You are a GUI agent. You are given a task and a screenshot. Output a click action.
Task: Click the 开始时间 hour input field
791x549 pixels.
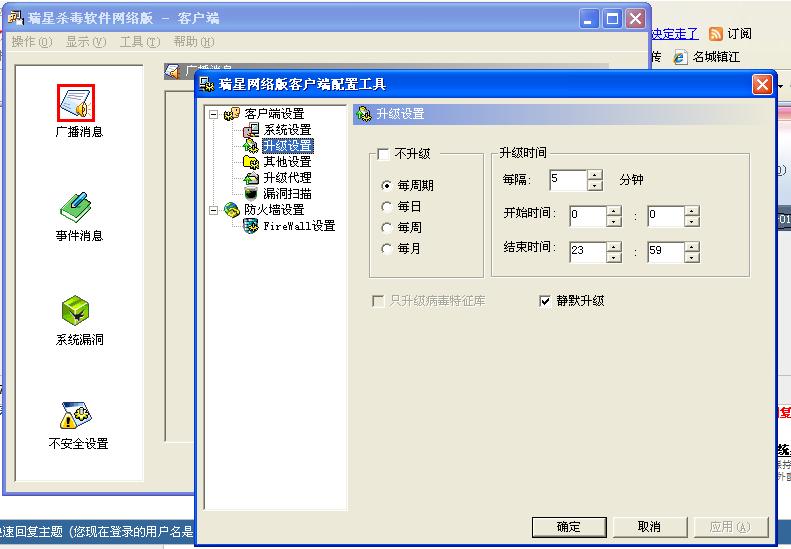pyautogui.click(x=587, y=216)
